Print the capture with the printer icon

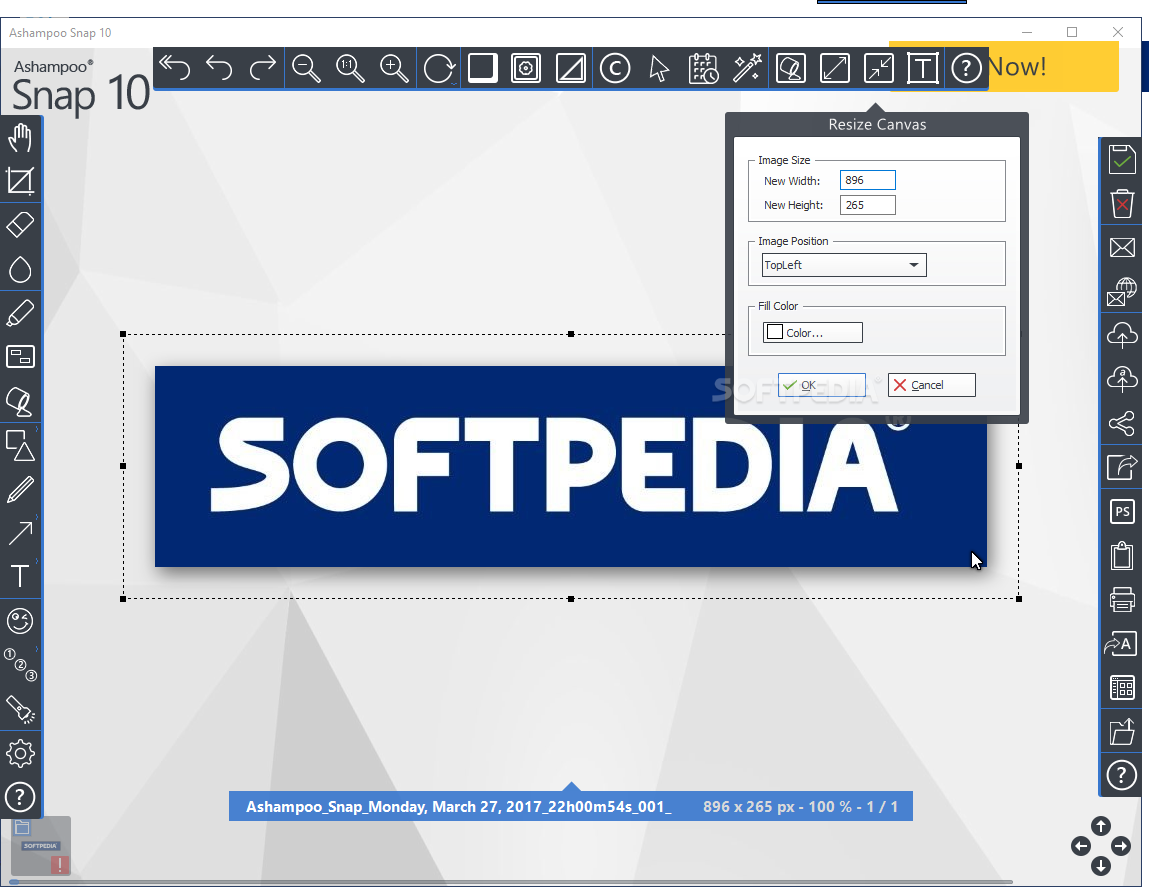pos(1122,599)
